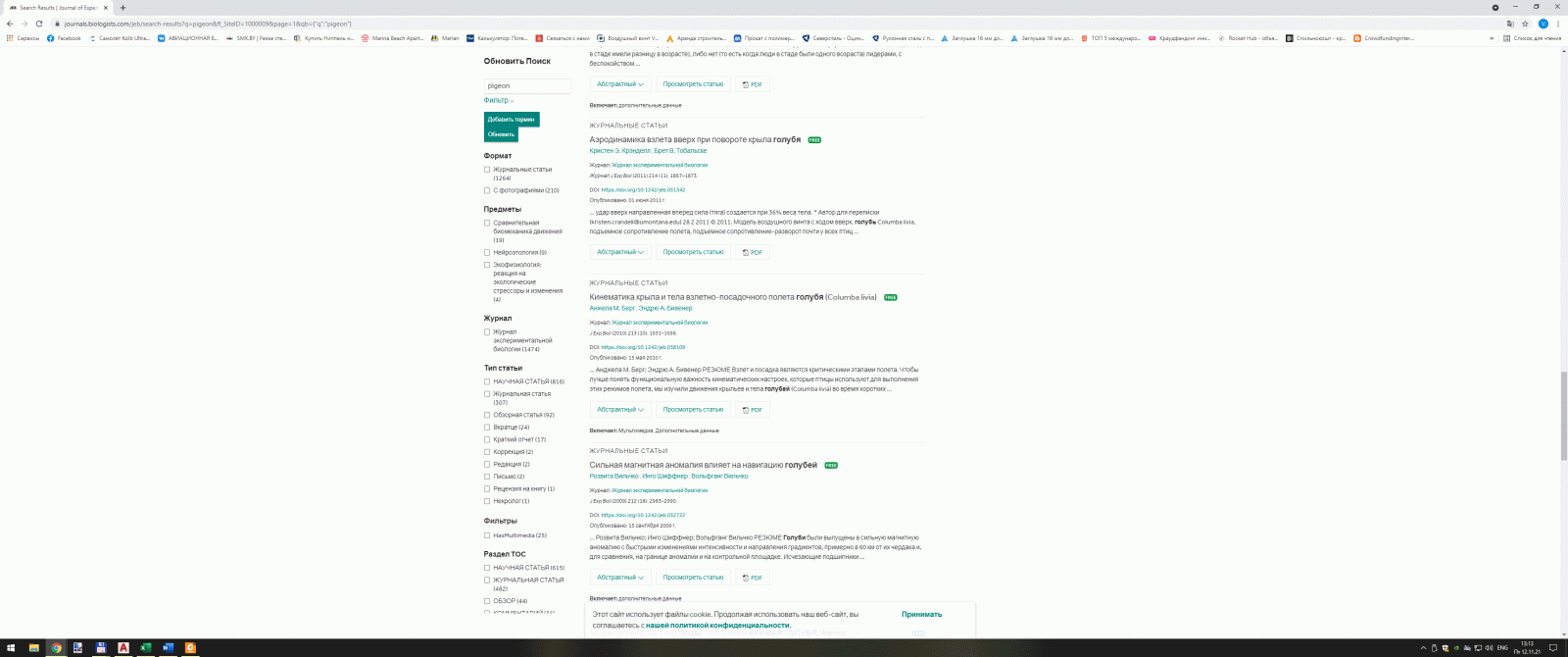Open the 'Сервисы' apps bookmark item
1568x657 pixels.
tap(24, 38)
